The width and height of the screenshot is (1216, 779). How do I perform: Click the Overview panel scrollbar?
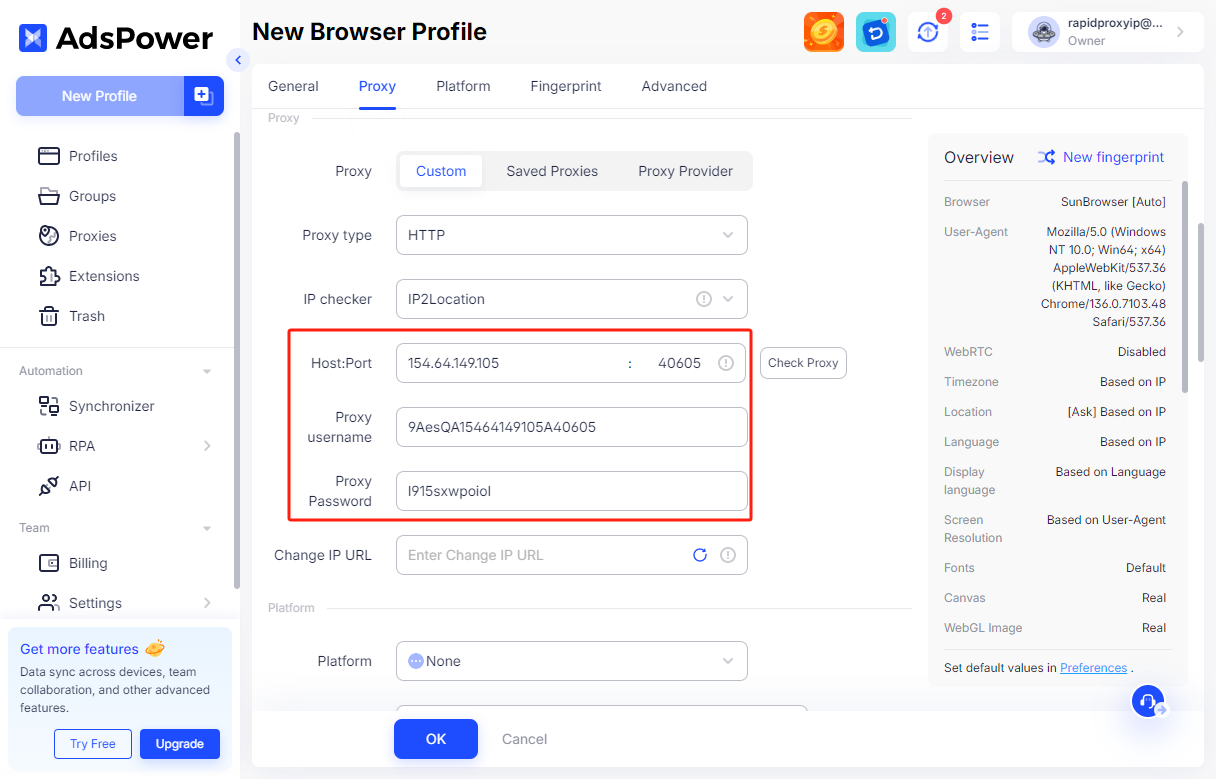(1186, 285)
